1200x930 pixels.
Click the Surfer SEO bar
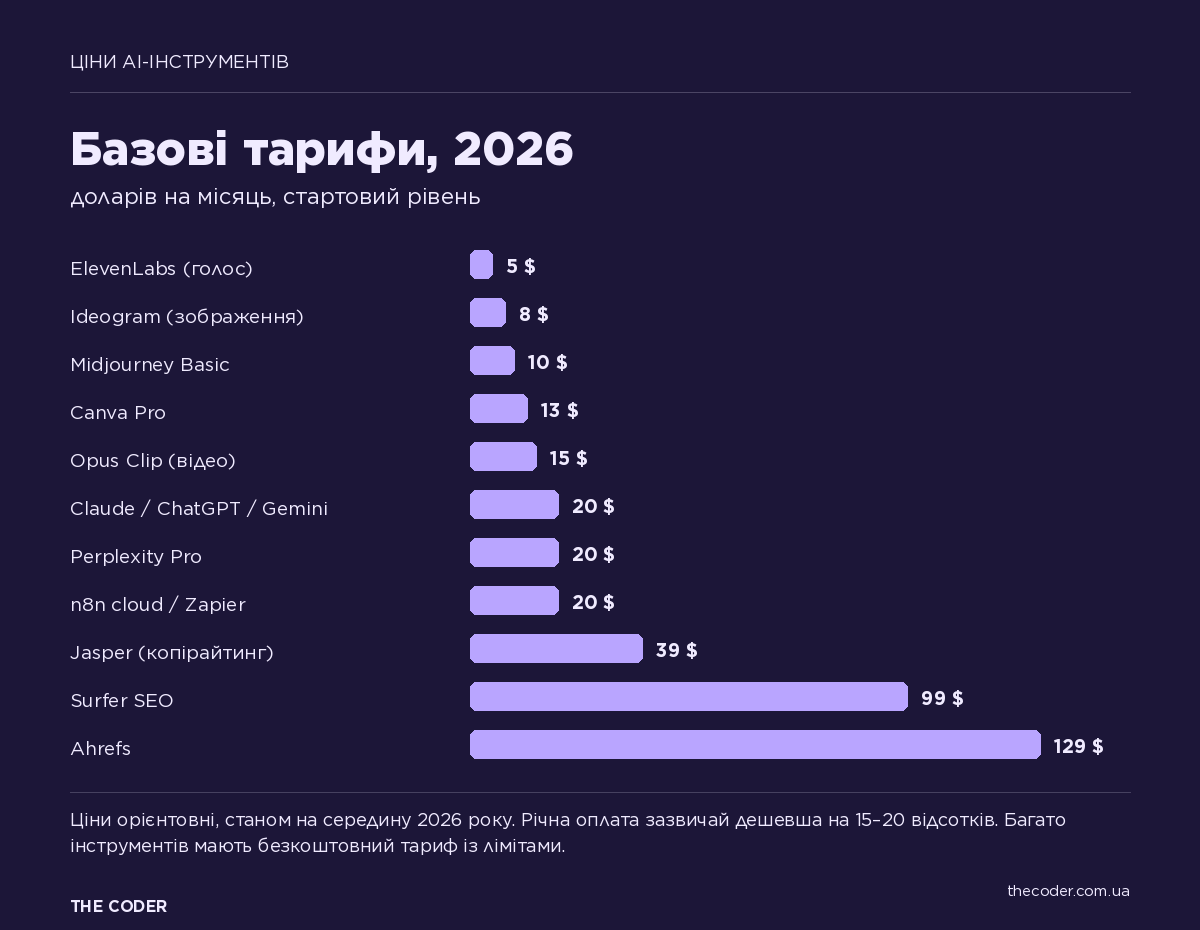pyautogui.click(x=689, y=697)
